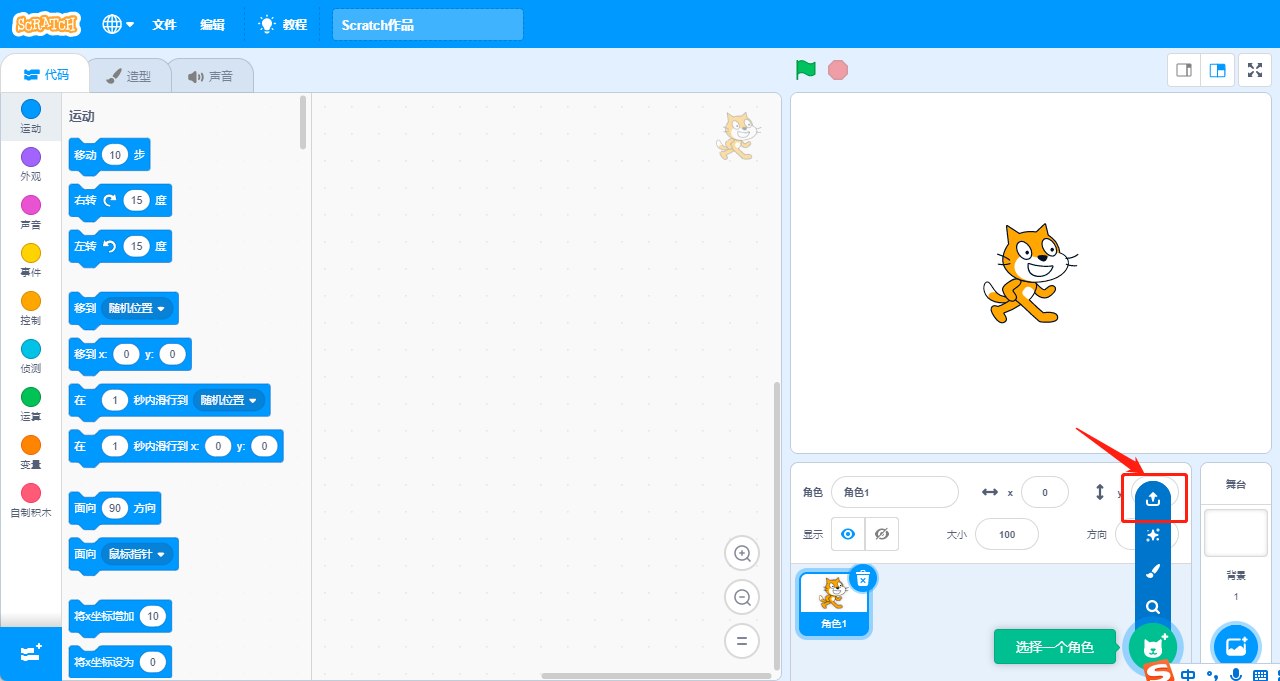Click the project title field Scratch作品

pos(428,25)
